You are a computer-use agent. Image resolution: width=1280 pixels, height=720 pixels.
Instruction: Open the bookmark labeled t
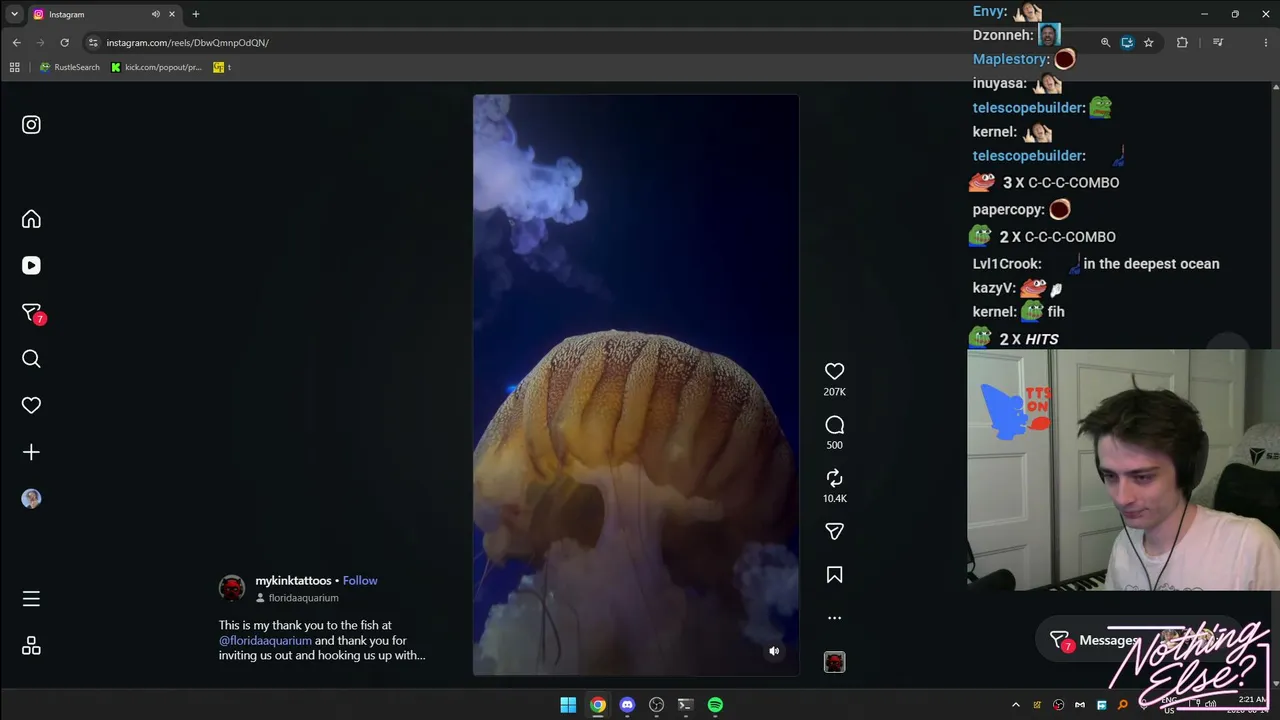point(222,68)
